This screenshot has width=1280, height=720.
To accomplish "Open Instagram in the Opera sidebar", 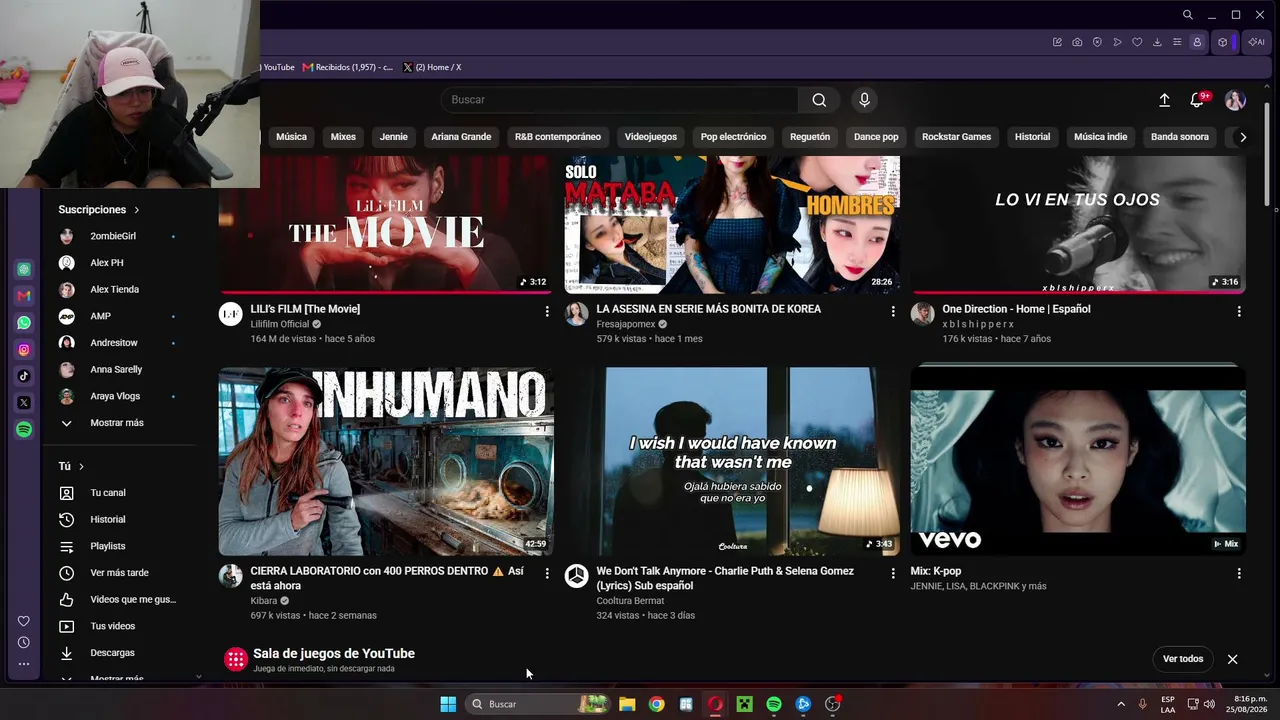I will pyautogui.click(x=24, y=350).
